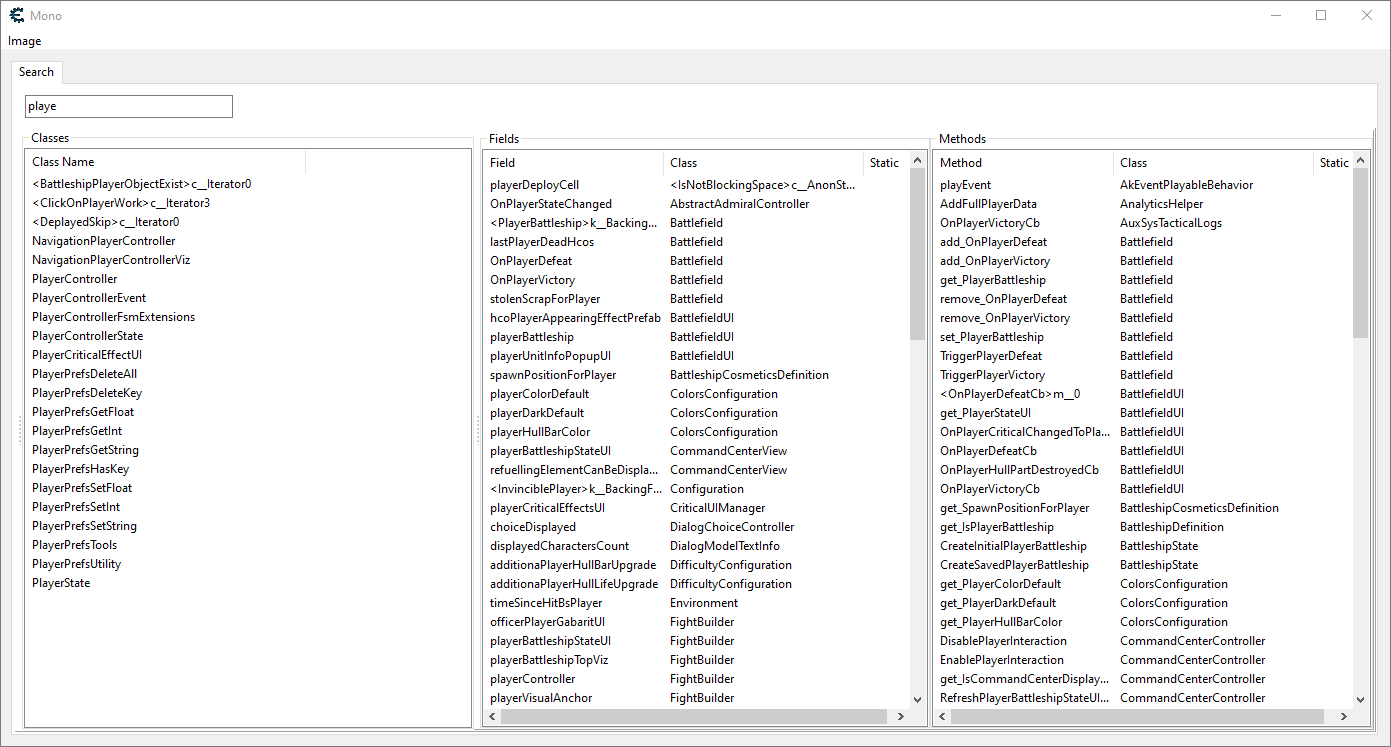Select the TriggerPlayerDefeat method row
The width and height of the screenshot is (1391, 747).
point(991,356)
